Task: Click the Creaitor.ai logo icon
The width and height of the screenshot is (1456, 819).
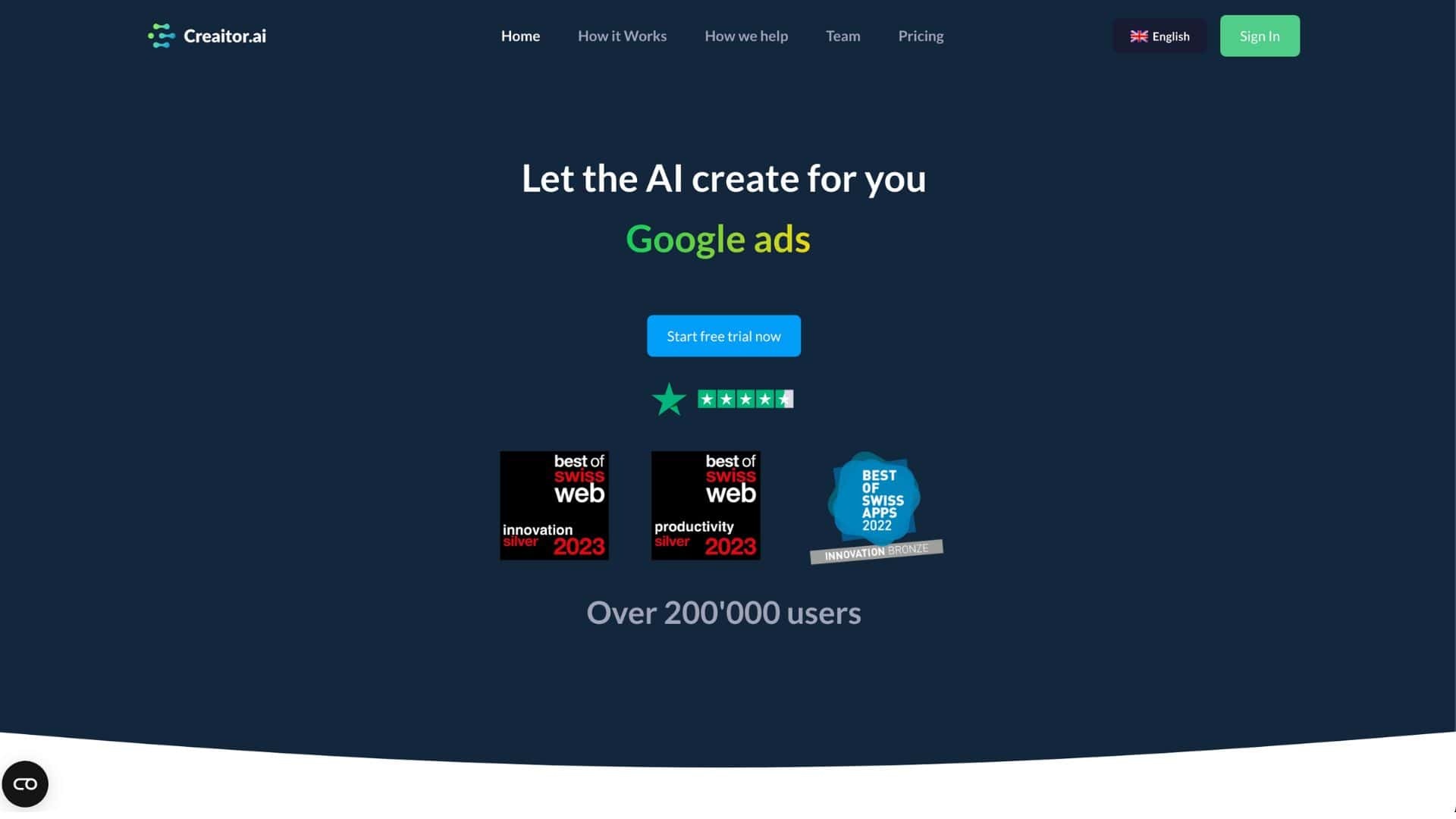Action: tap(161, 35)
